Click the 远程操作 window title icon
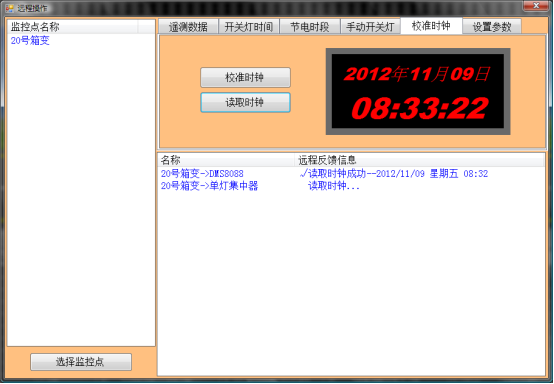 [10, 8]
